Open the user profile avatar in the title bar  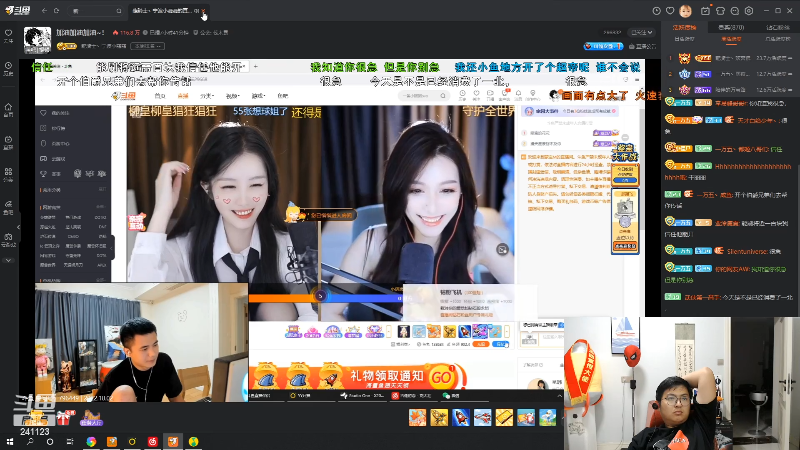[685, 11]
